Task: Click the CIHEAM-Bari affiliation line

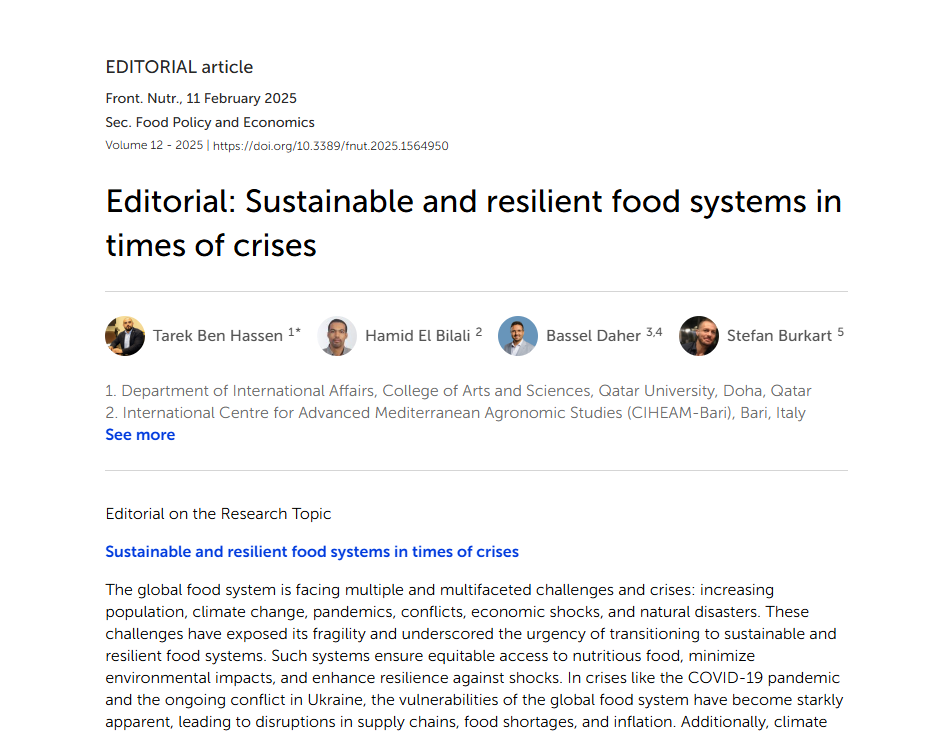Action: 455,413
